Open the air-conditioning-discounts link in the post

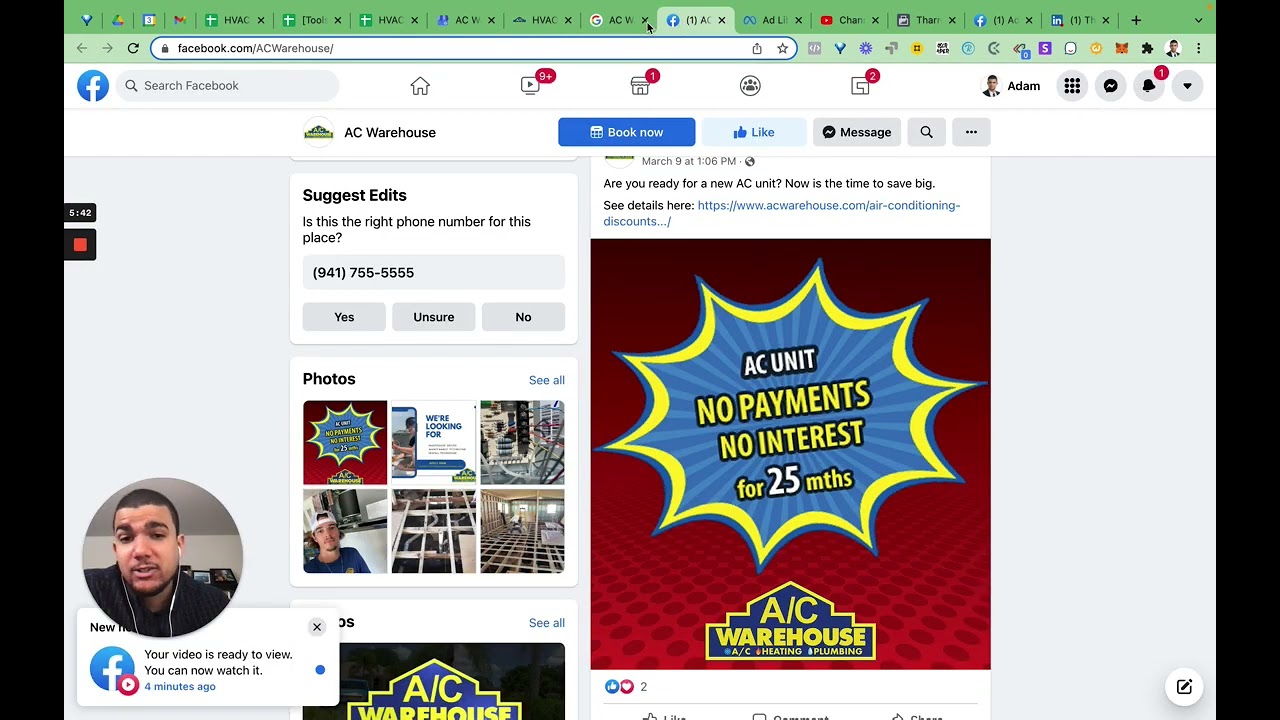782,213
